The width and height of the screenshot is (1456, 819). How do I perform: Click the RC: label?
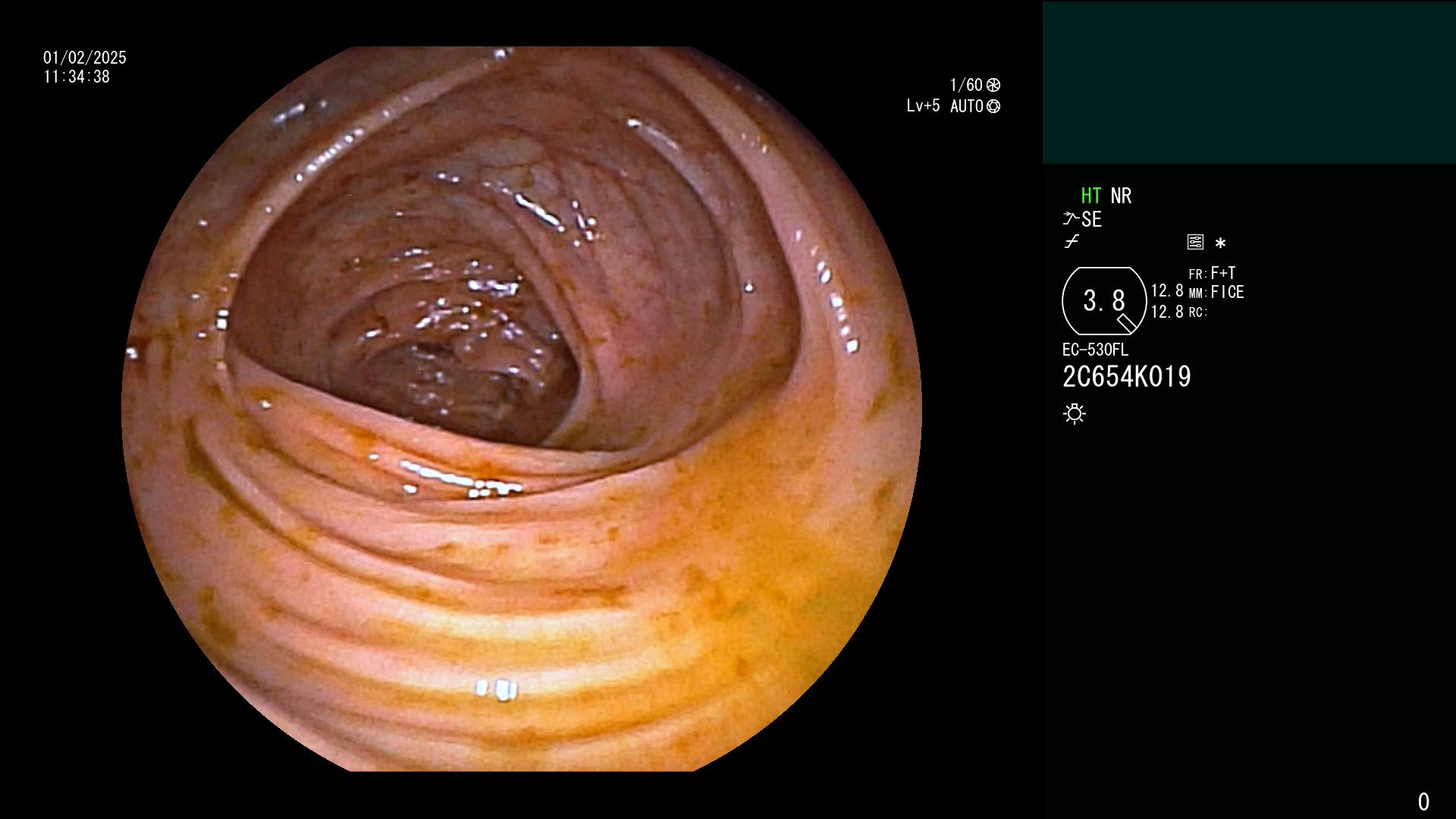(1198, 312)
